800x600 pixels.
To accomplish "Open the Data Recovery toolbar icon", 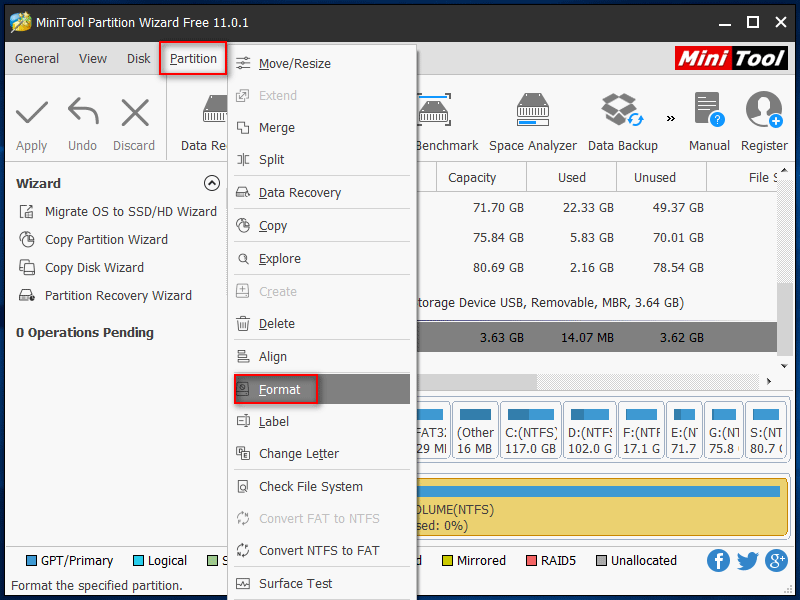I will [x=215, y=109].
